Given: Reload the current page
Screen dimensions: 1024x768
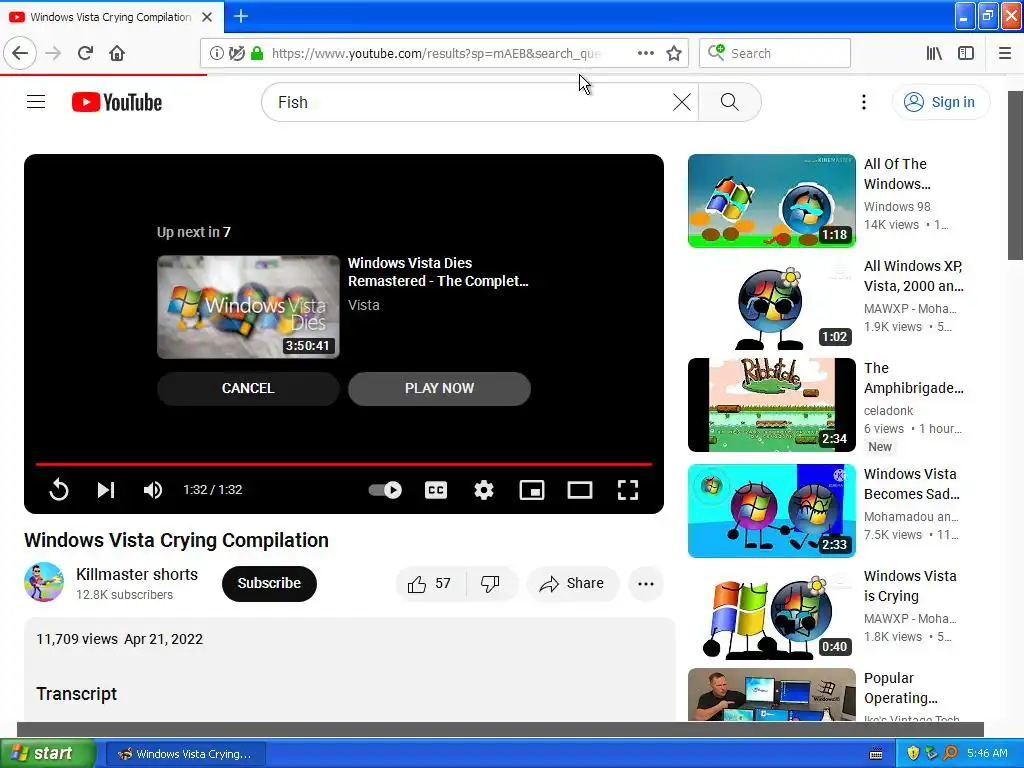Looking at the screenshot, I should click(85, 53).
